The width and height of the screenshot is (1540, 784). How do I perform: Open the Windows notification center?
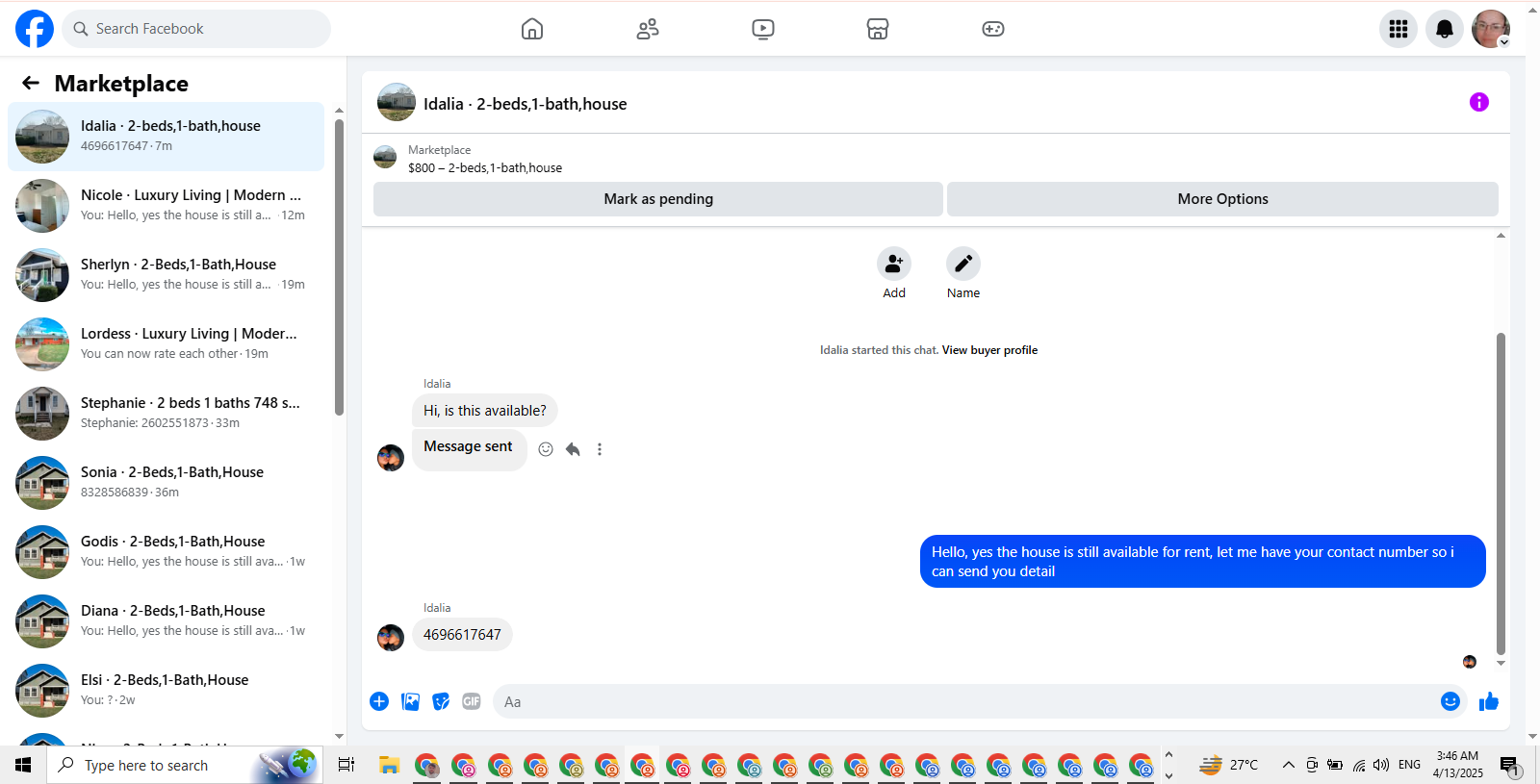tap(1509, 765)
